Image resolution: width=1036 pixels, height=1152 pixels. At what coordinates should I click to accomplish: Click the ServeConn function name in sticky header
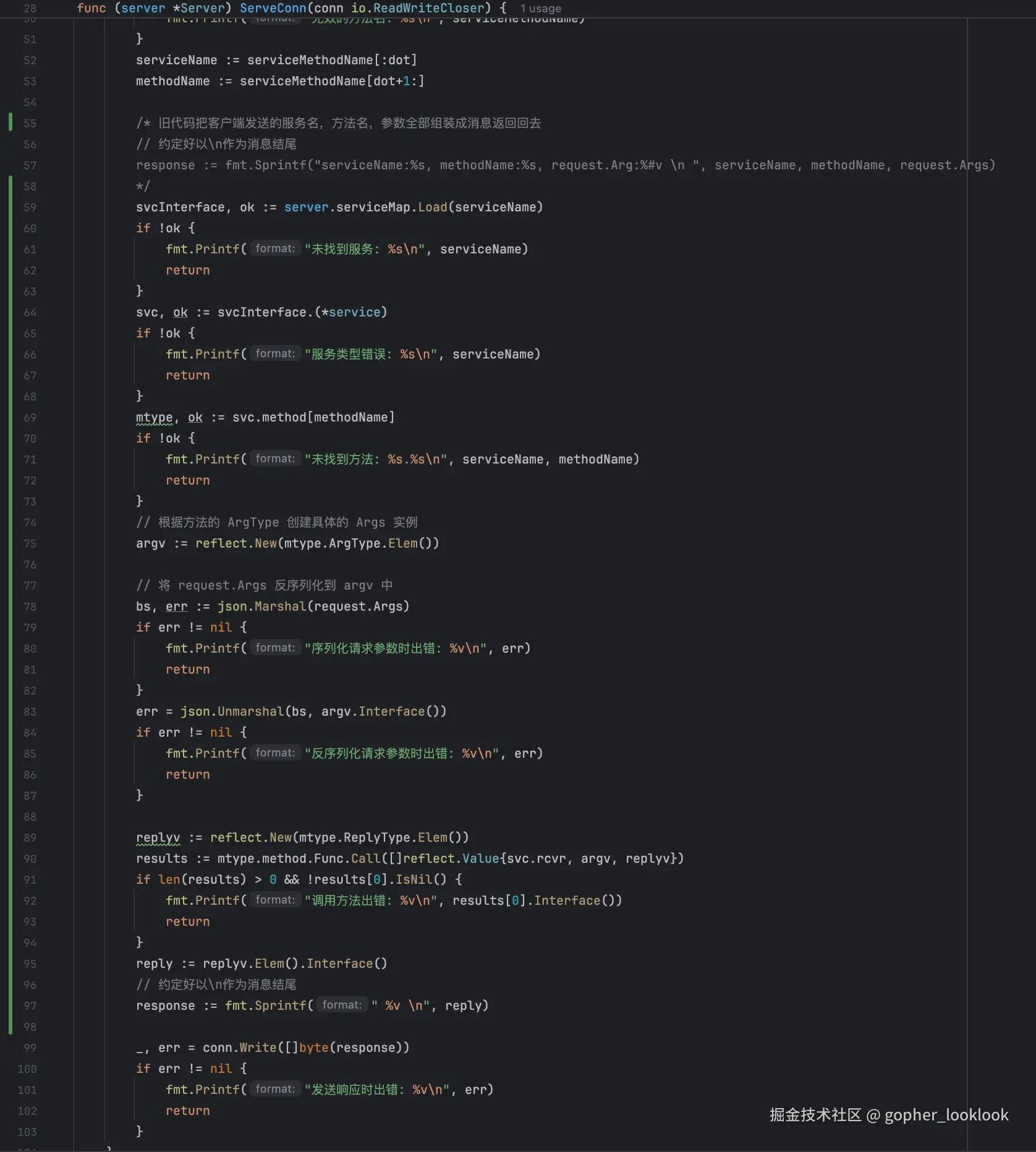click(273, 8)
